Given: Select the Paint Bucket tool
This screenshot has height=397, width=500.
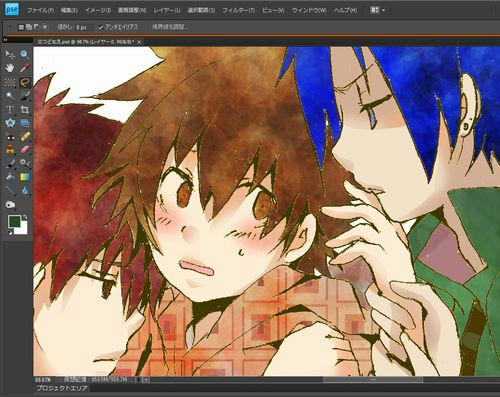Looking at the screenshot, I should click(10, 177).
